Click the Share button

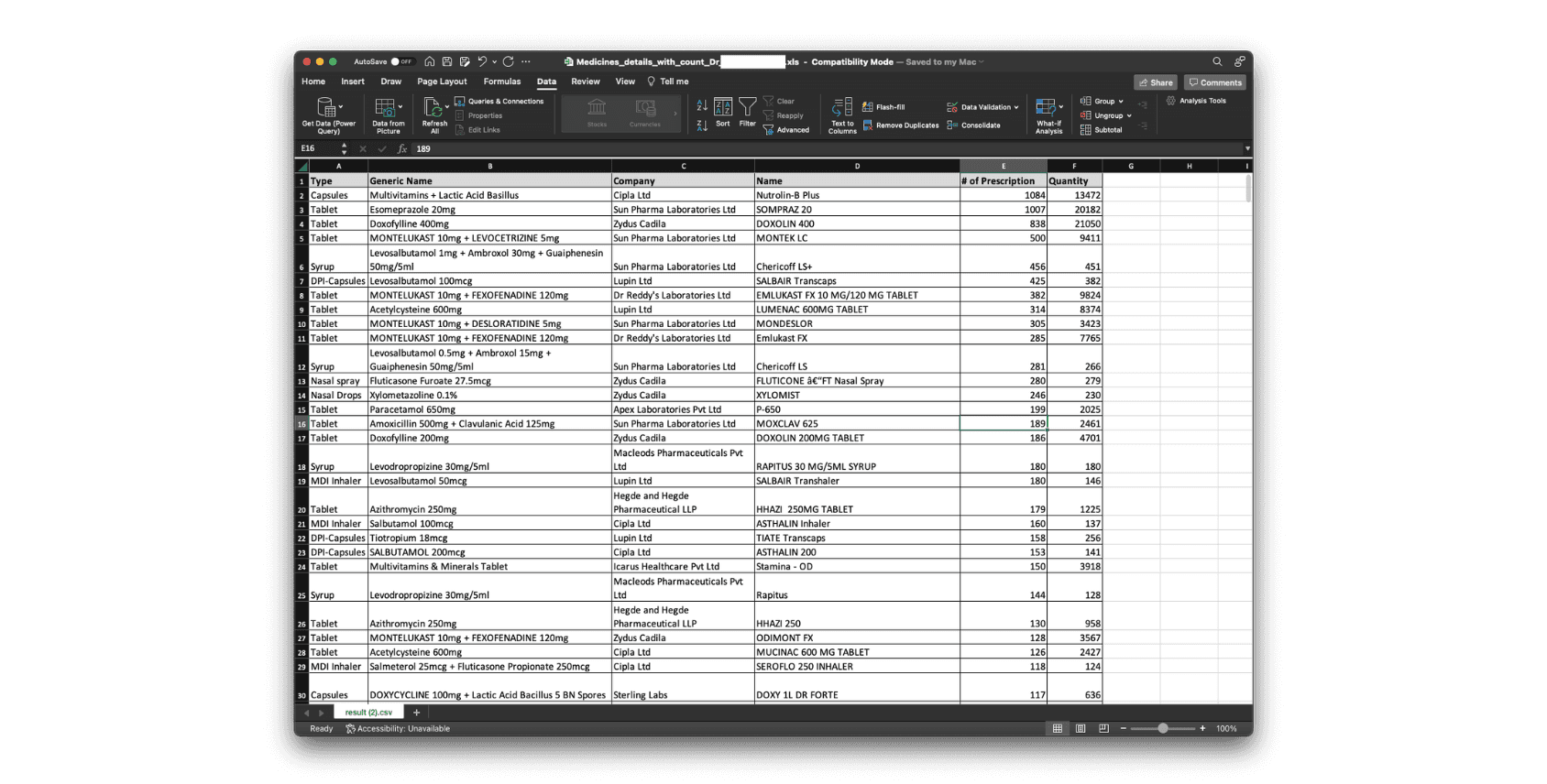point(1155,82)
